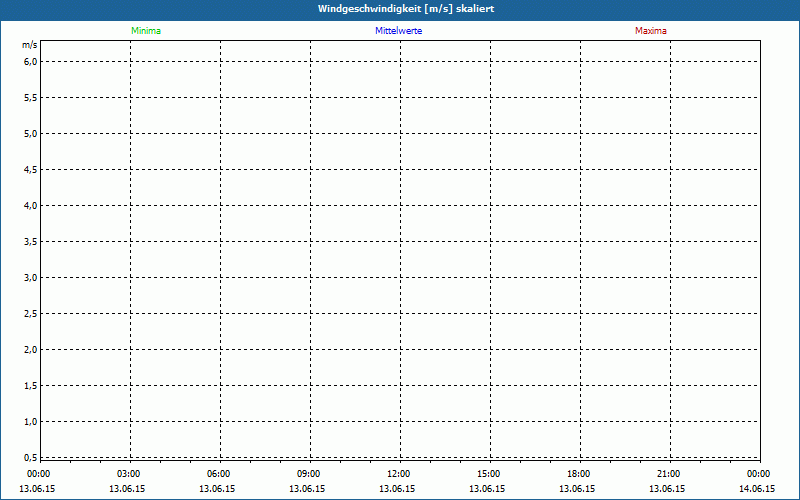Click the 4,0 y-axis value
This screenshot has width=800, height=500.
click(x=31, y=206)
